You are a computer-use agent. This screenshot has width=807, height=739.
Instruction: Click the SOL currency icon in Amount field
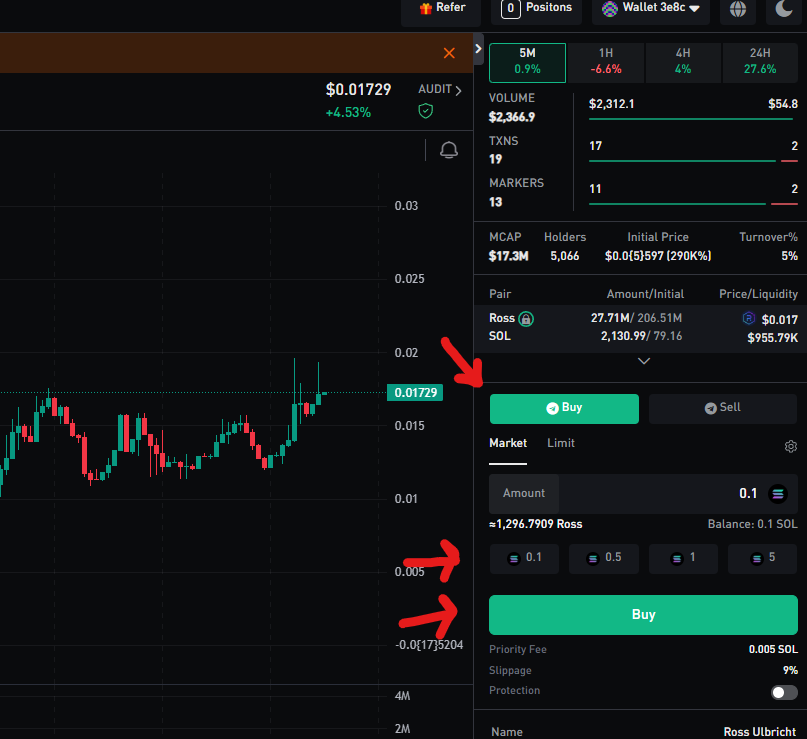[x=778, y=493]
